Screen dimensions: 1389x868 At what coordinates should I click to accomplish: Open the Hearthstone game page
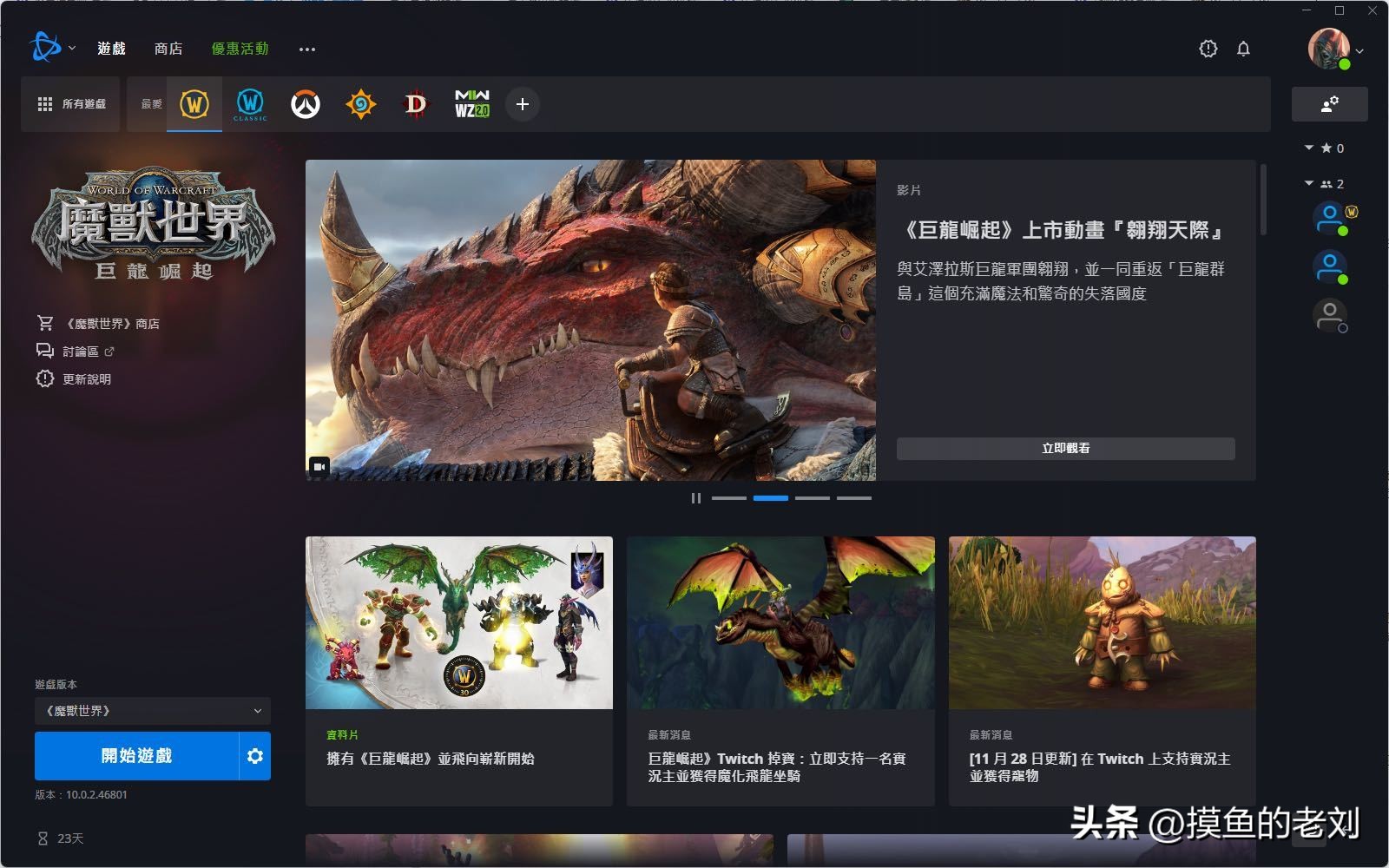[360, 104]
